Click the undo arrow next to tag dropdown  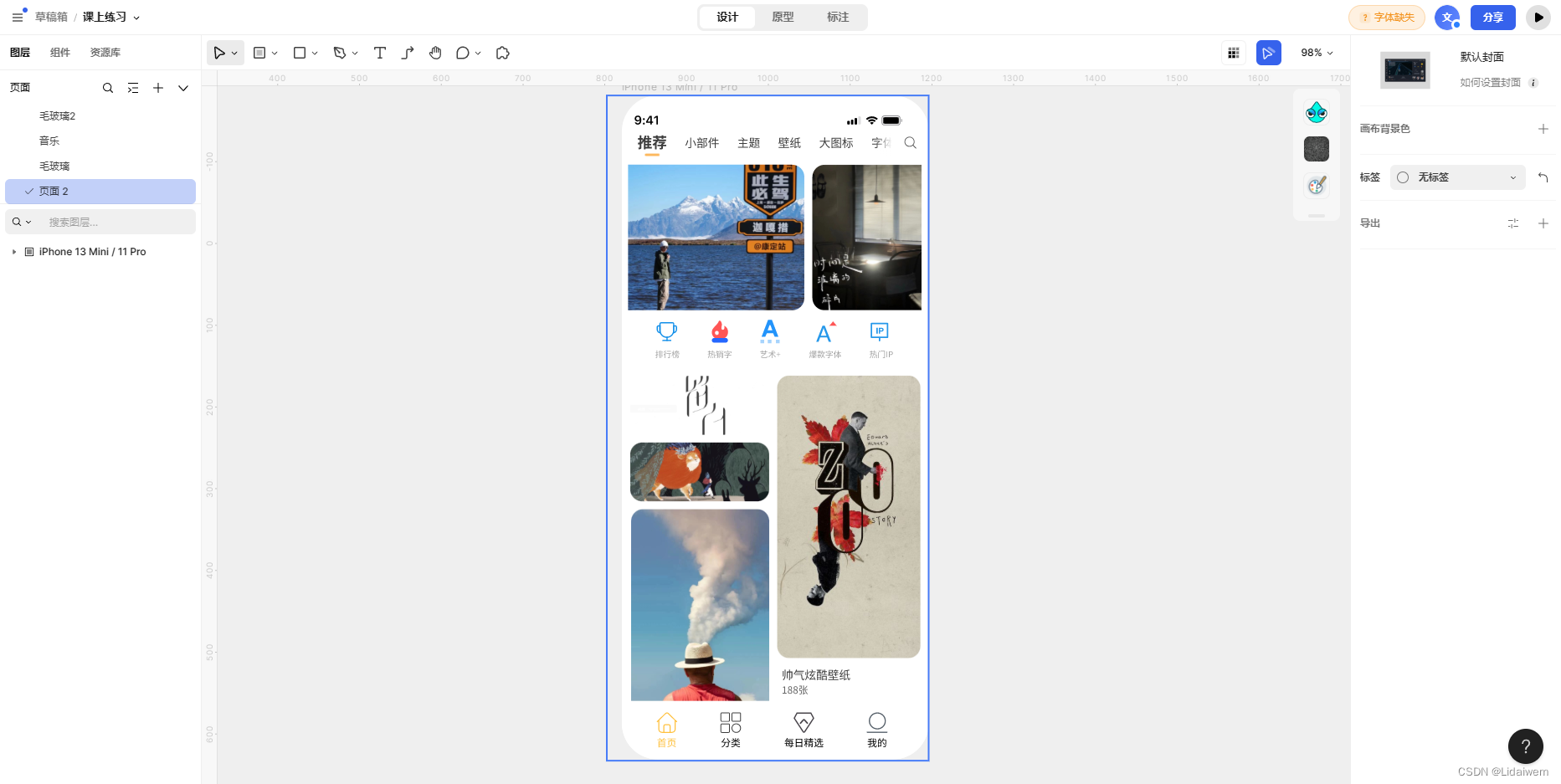[x=1543, y=177]
